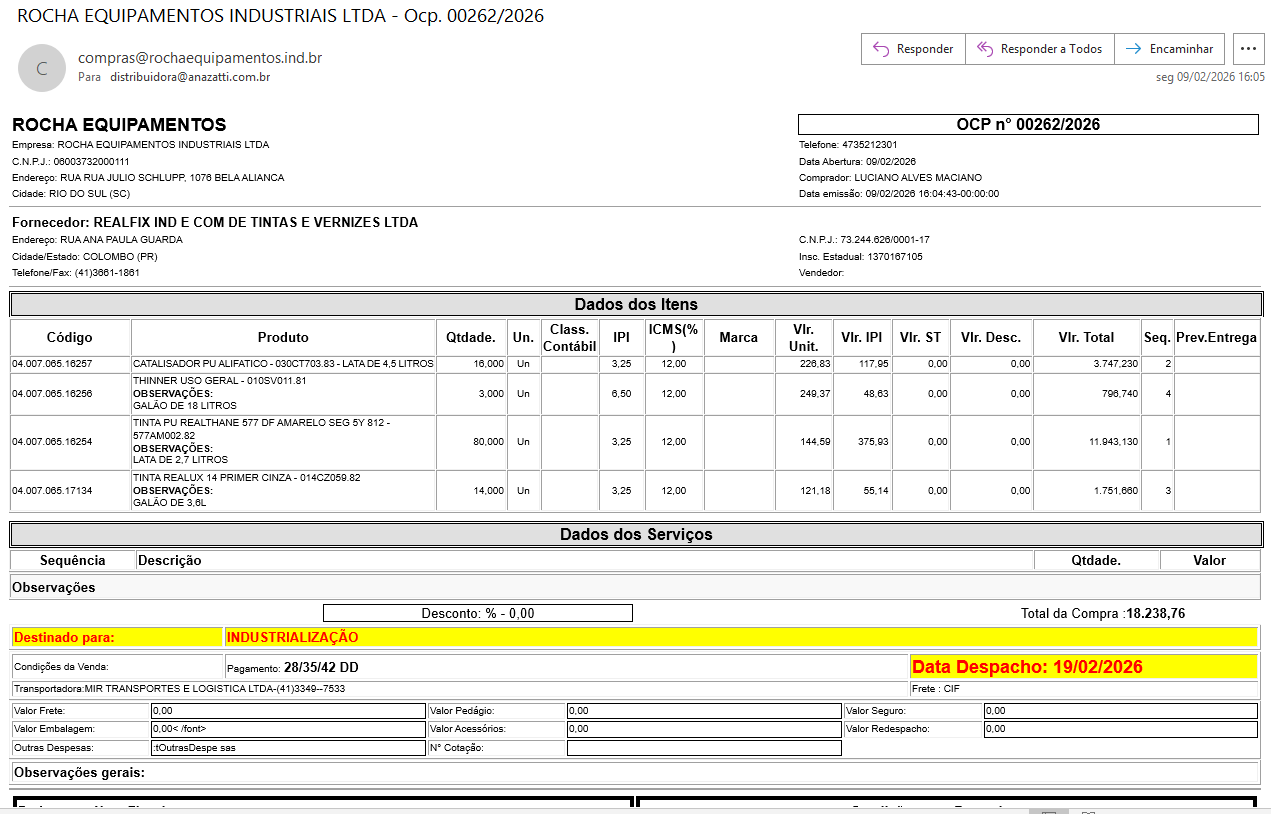Screen dimensions: 1271x814
Task: Click the Valor Seguro input field
Action: [1120, 711]
